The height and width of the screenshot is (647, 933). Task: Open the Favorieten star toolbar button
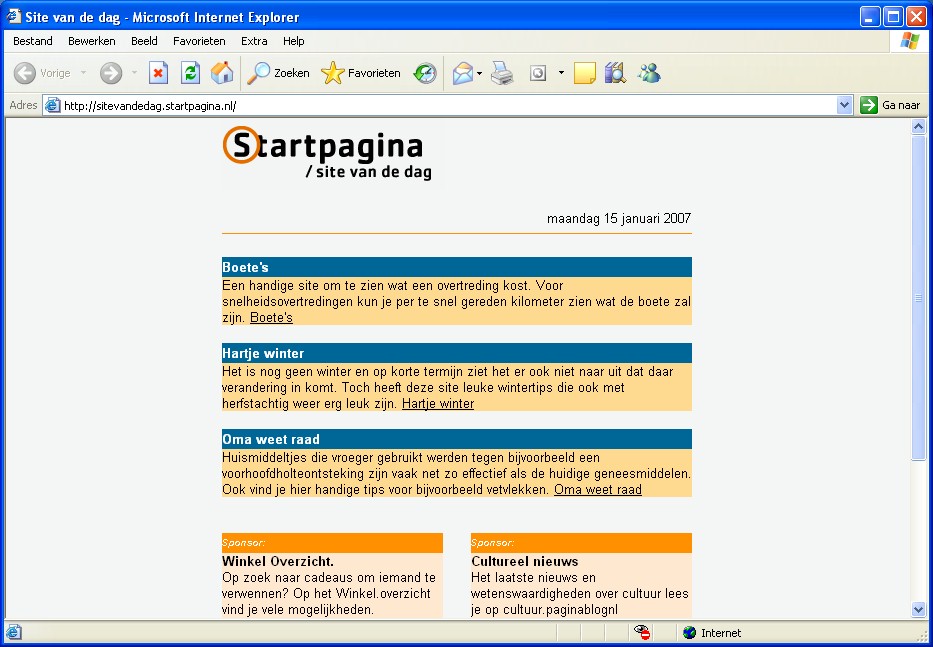click(x=361, y=73)
